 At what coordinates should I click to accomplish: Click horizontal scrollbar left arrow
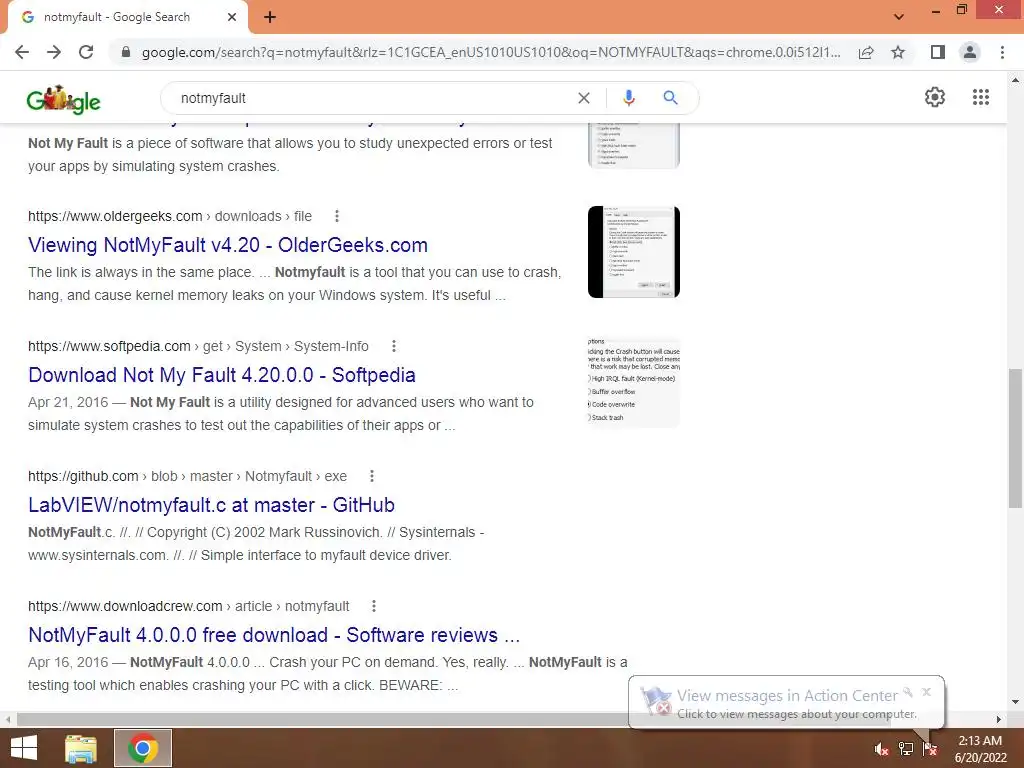(7, 719)
